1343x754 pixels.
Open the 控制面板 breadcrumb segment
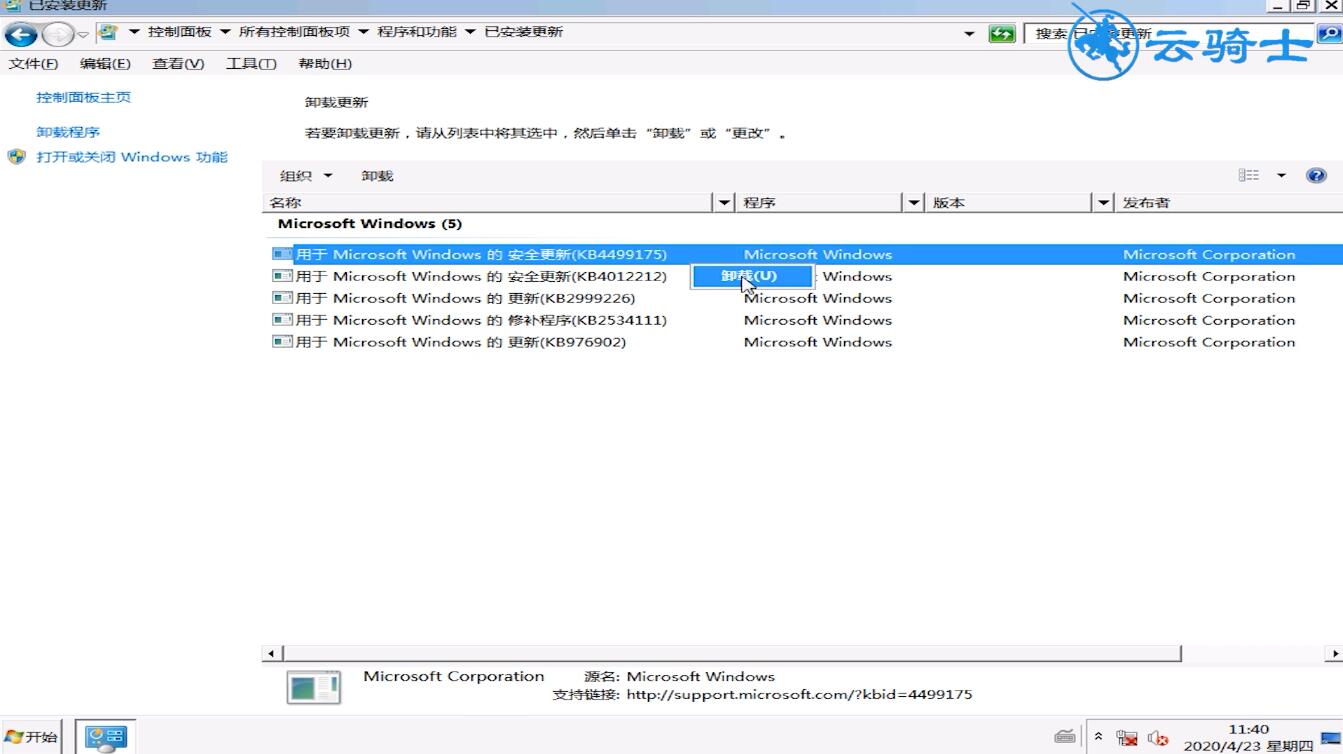[x=180, y=32]
